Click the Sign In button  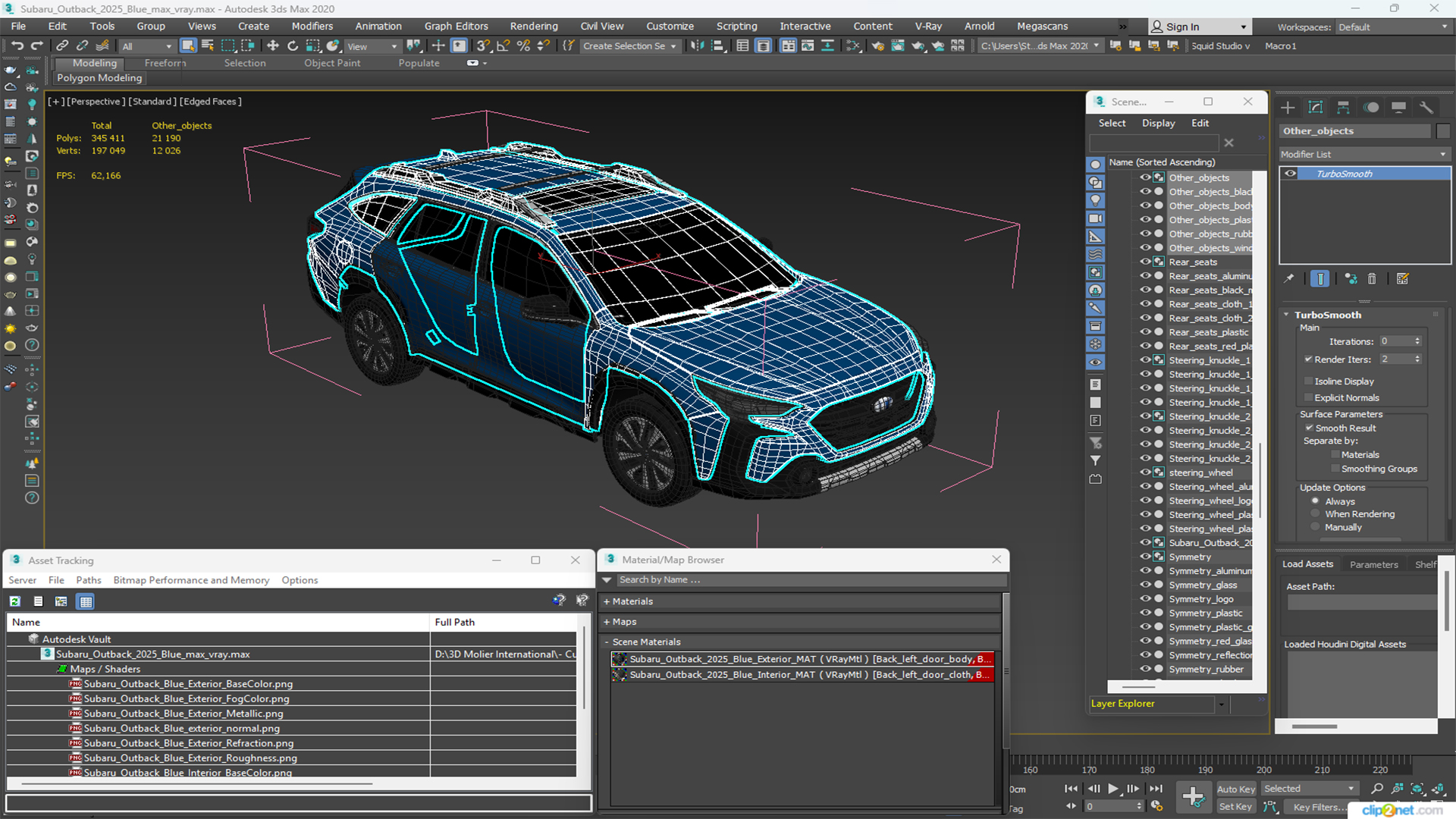click(x=1199, y=27)
